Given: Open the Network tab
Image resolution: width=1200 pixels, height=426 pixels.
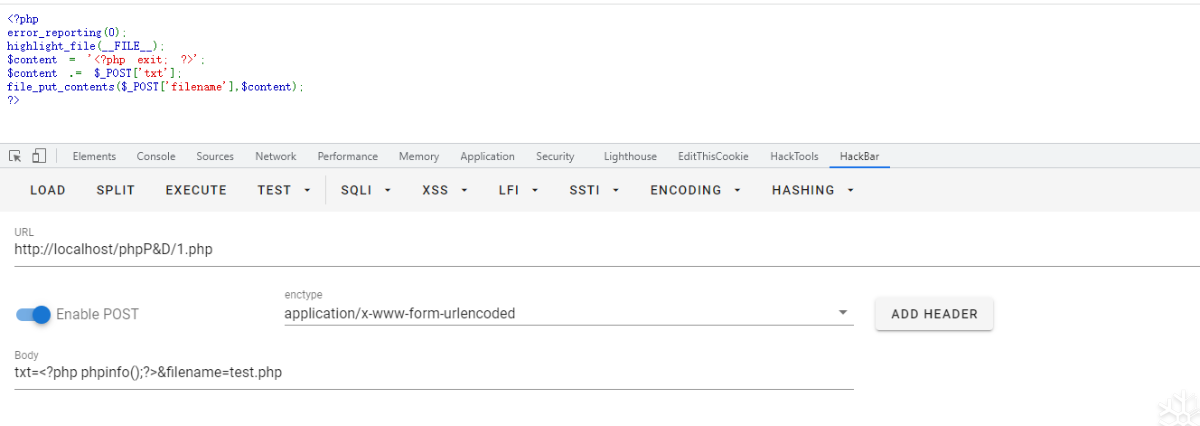Looking at the screenshot, I should pos(275,156).
